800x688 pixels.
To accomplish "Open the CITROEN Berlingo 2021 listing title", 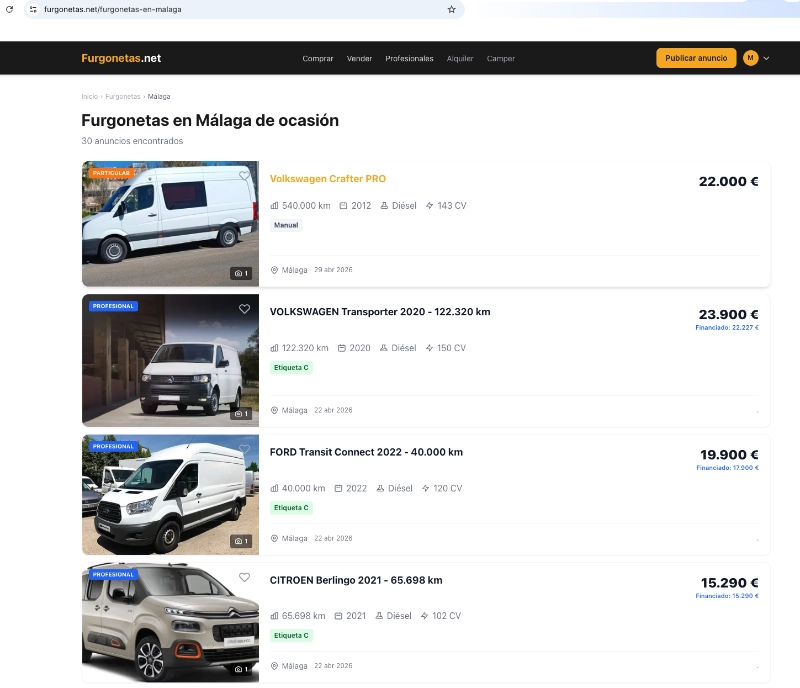I will 356,580.
